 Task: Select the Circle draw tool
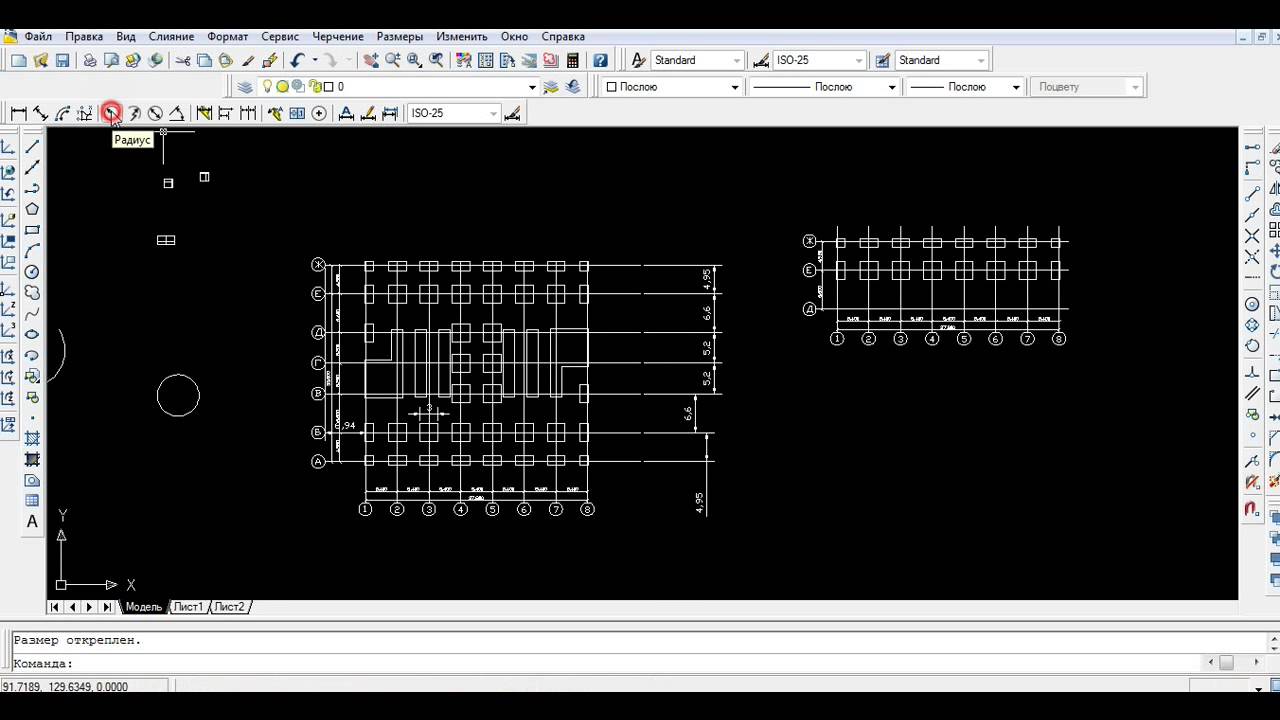[x=32, y=272]
